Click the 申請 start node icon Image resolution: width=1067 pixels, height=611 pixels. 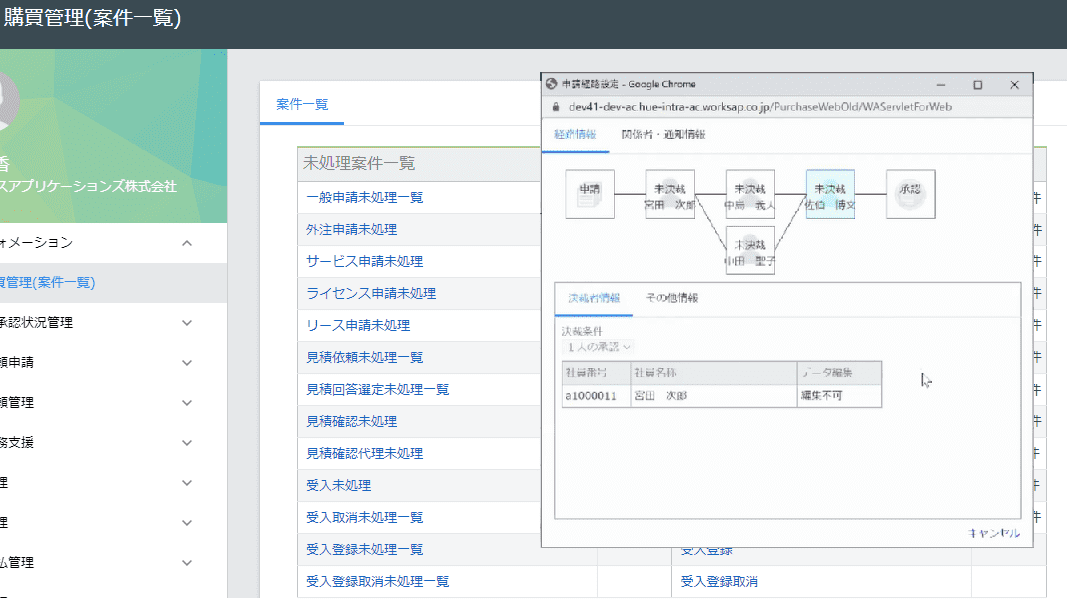click(x=590, y=194)
